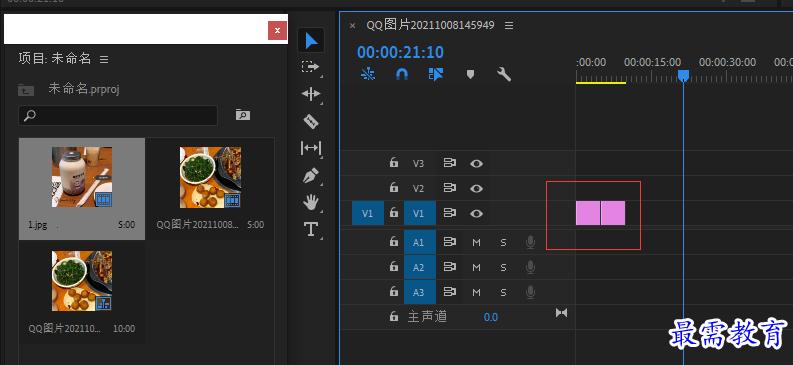Viewport: 793px width, 365px height.
Task: Mute the A3 track
Action: (x=476, y=293)
